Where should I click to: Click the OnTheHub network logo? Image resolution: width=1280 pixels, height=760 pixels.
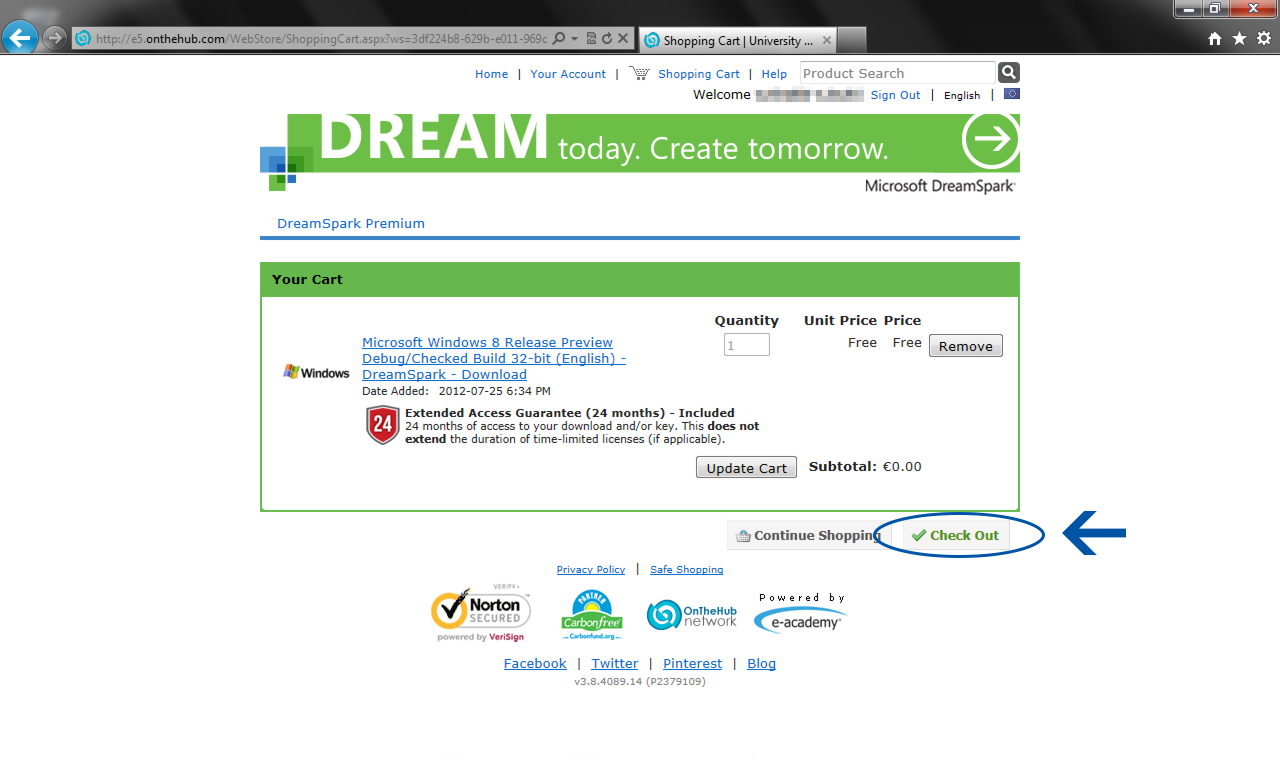click(692, 614)
